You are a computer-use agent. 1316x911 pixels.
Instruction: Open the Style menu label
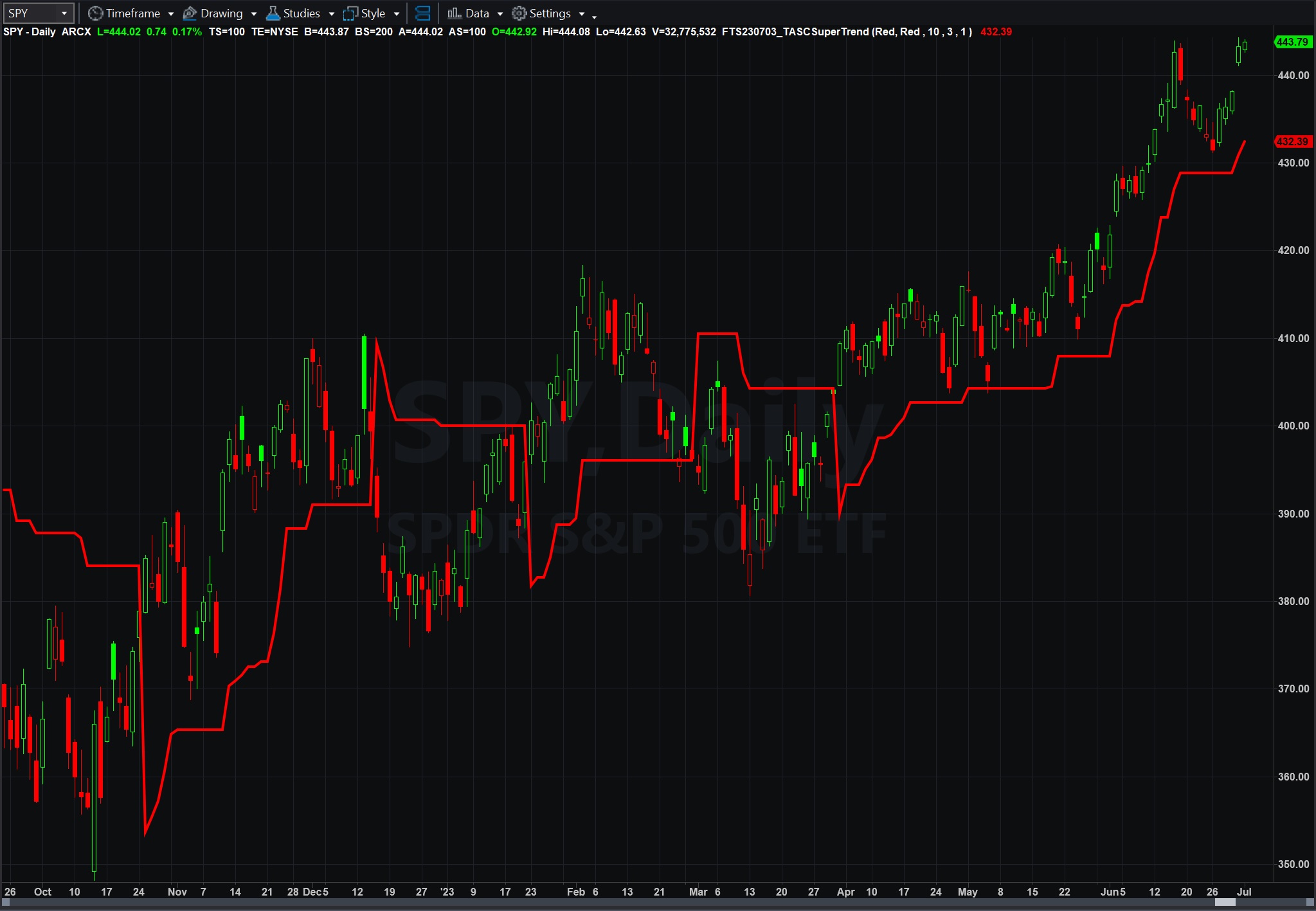click(373, 13)
